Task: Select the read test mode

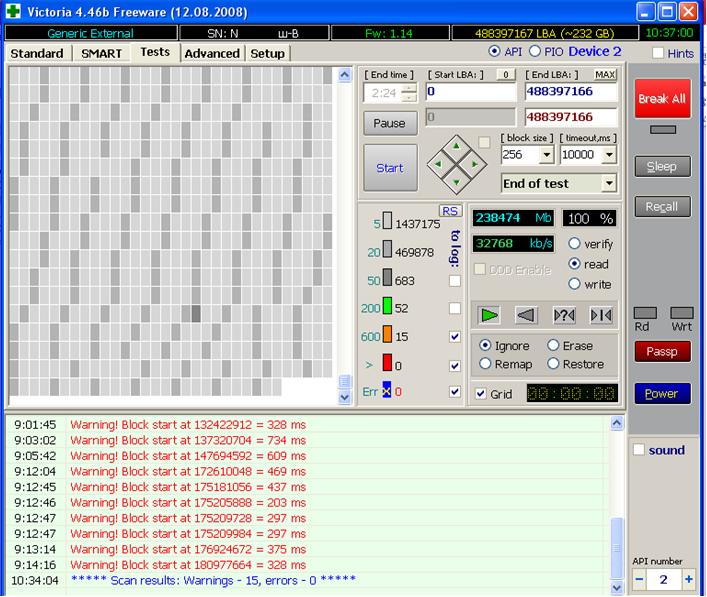Action: pos(574,264)
